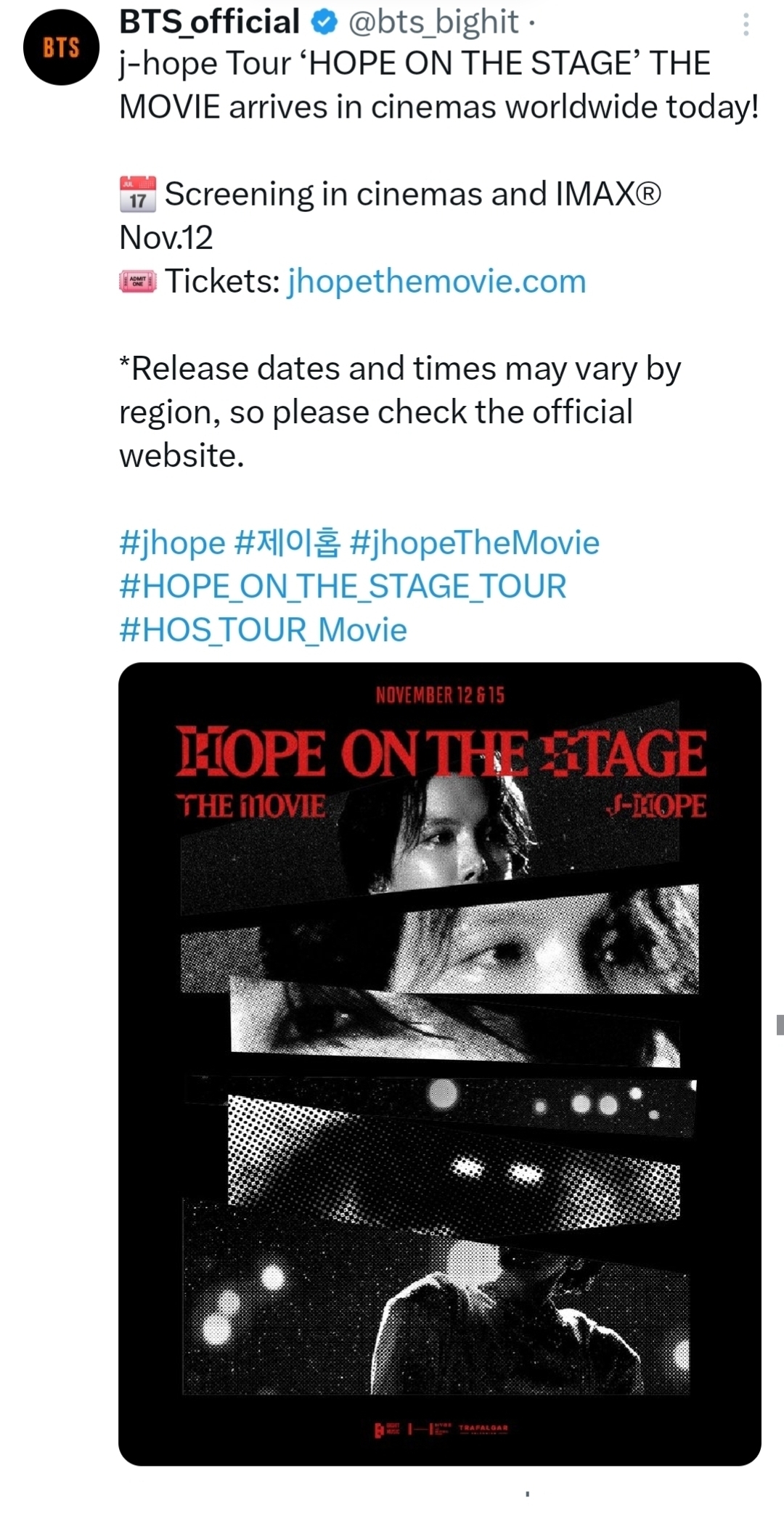
Task: Click the calendar emoji before screening info
Action: [x=138, y=193]
